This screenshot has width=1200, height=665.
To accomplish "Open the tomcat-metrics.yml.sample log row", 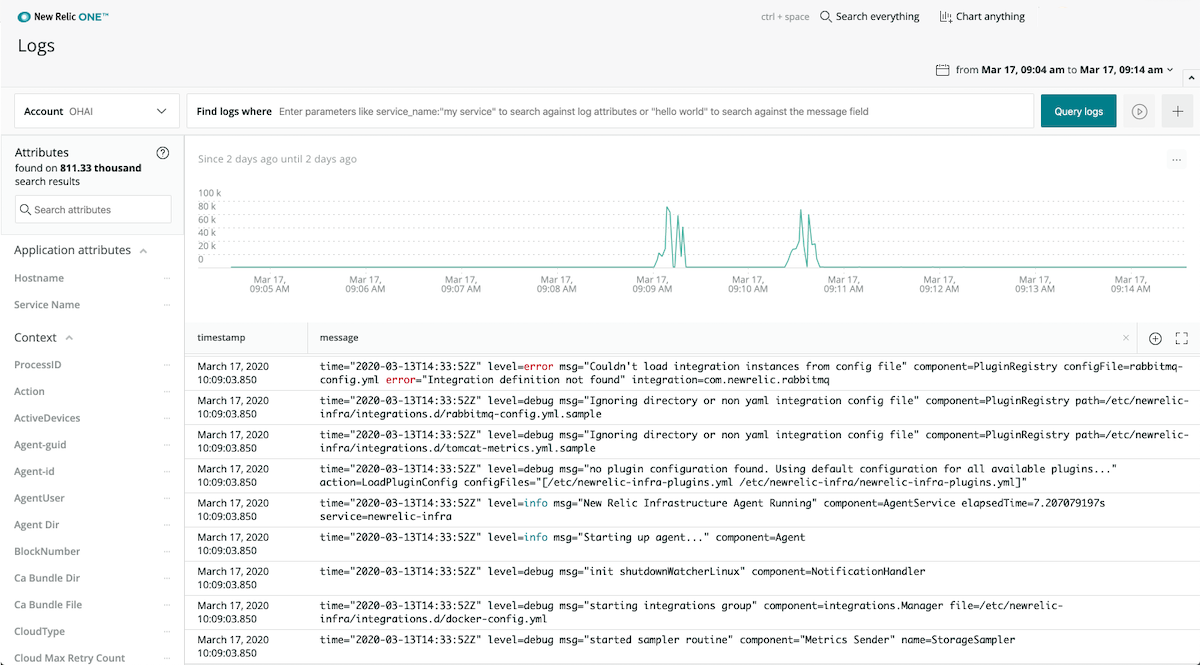I will click(x=692, y=442).
